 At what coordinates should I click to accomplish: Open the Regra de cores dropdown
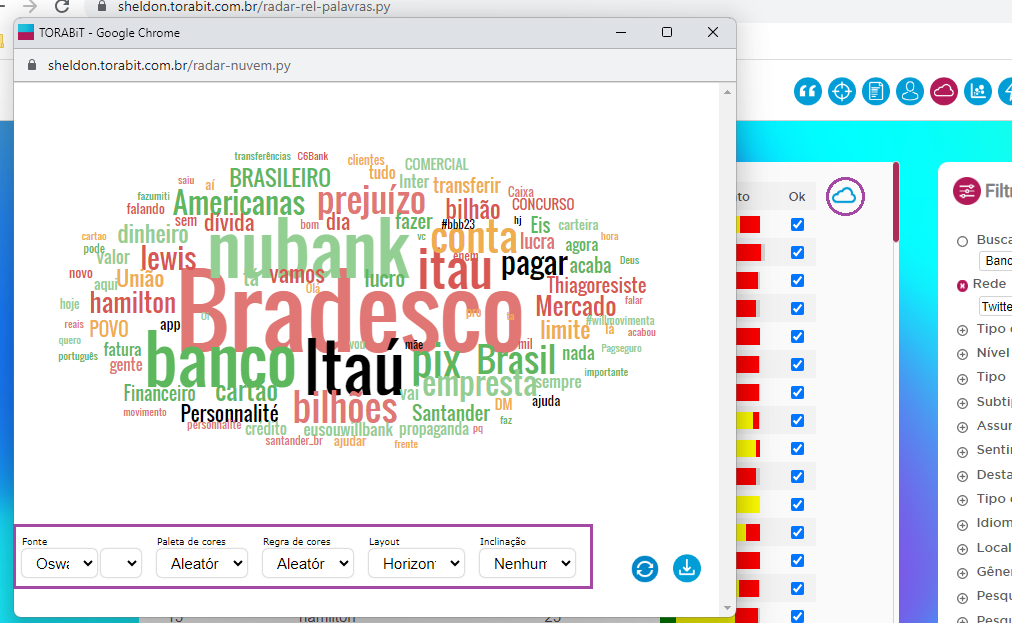tap(308, 564)
